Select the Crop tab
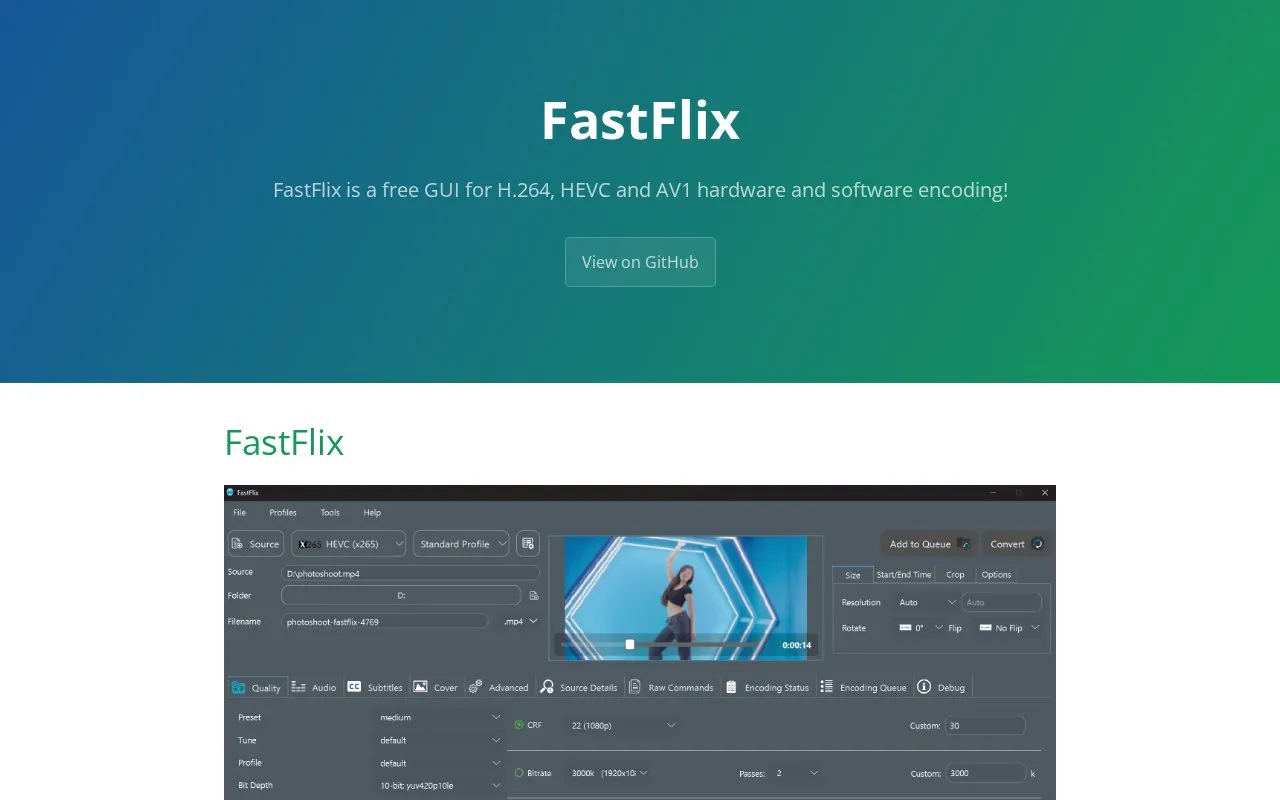 [955, 574]
